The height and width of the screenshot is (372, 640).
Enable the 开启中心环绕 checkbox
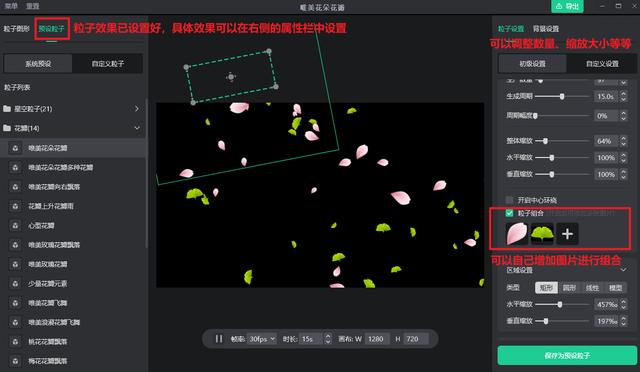[x=509, y=200]
